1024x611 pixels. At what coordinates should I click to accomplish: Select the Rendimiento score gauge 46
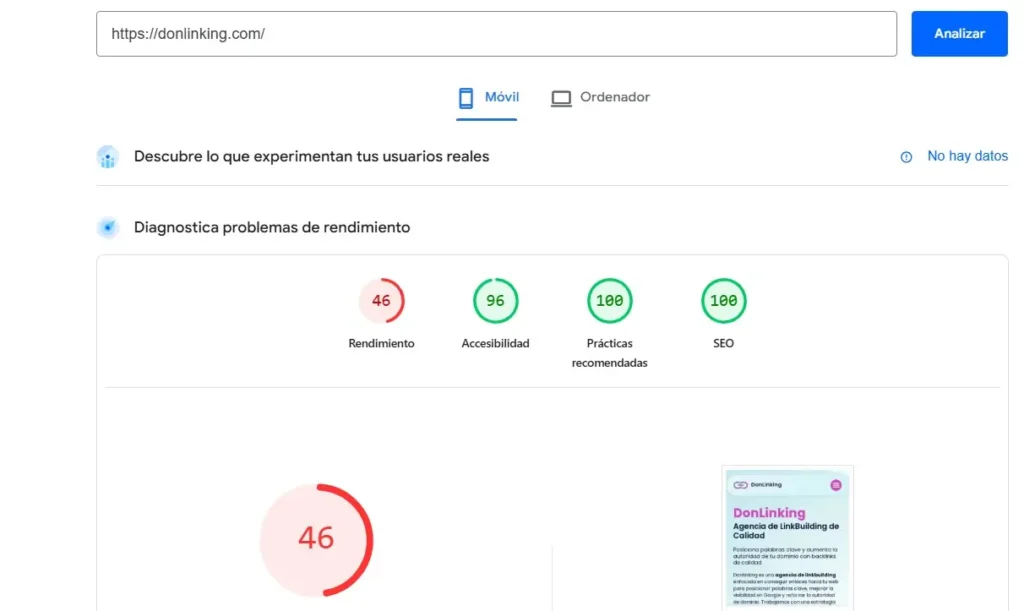[x=381, y=300]
